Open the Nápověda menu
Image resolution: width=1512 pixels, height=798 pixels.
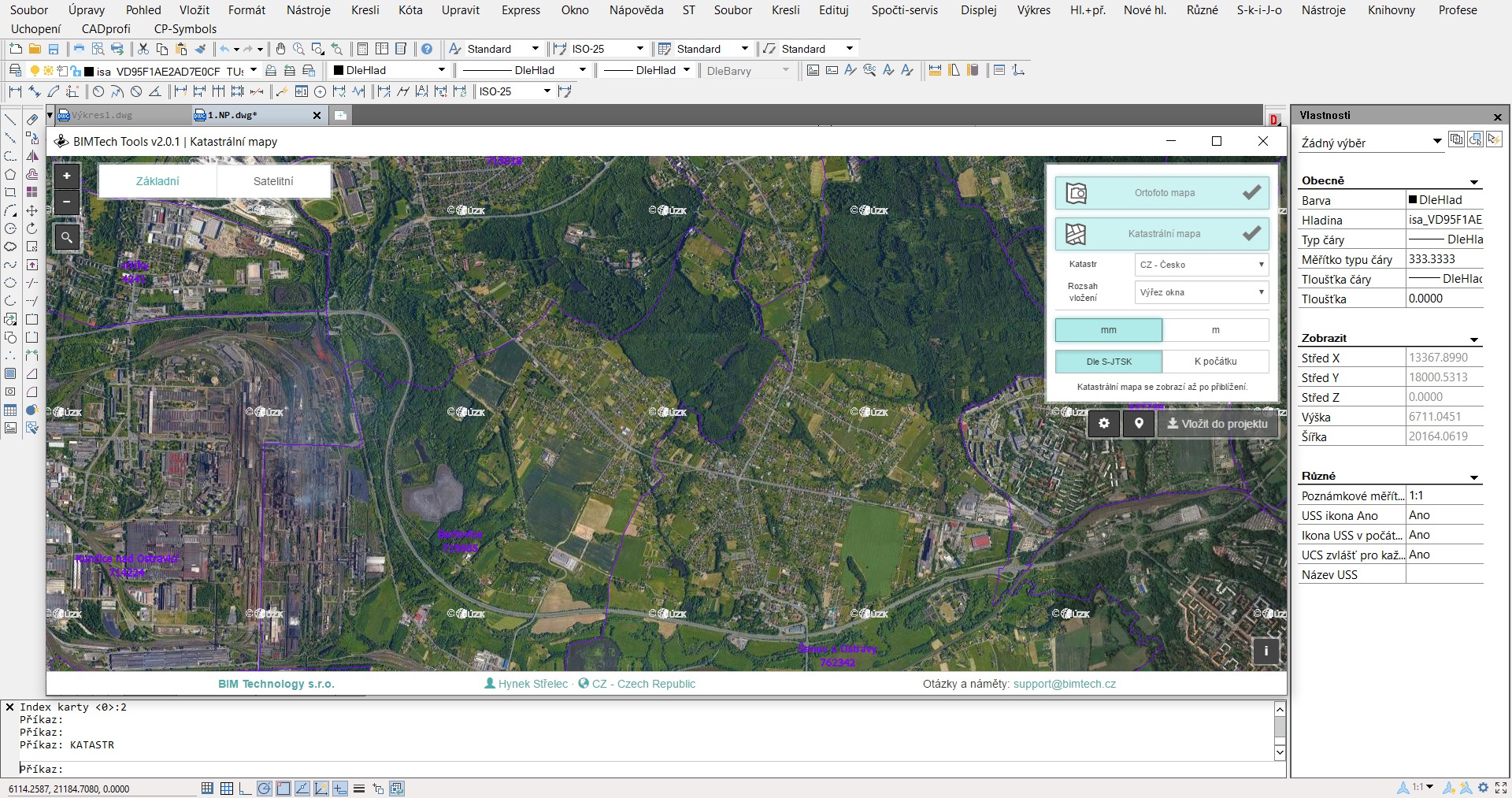point(636,10)
